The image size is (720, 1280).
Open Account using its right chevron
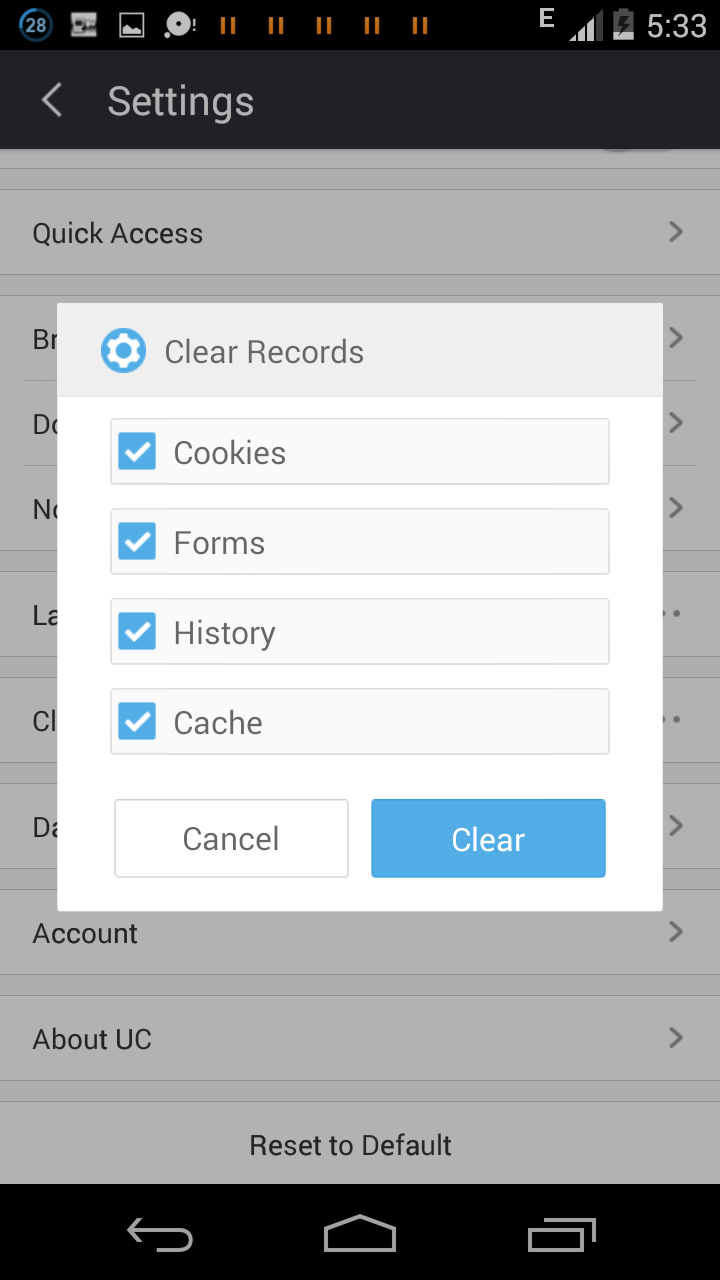(x=676, y=932)
